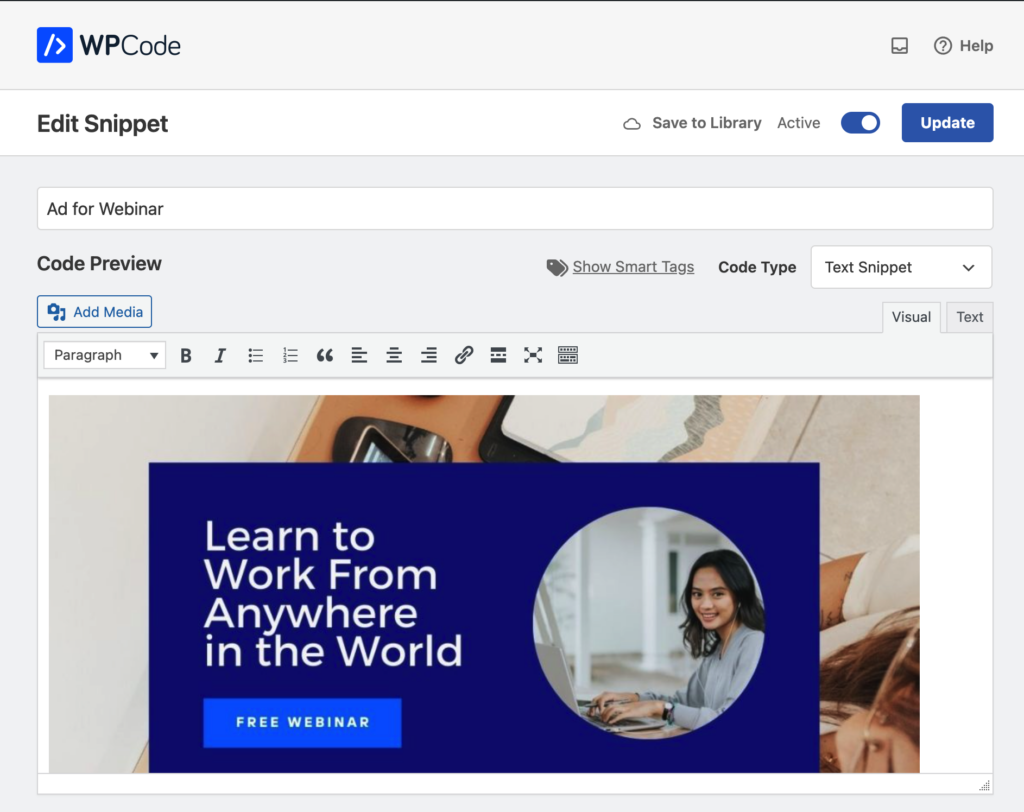
Task: Click the cloud Save to Library icon
Action: [632, 123]
